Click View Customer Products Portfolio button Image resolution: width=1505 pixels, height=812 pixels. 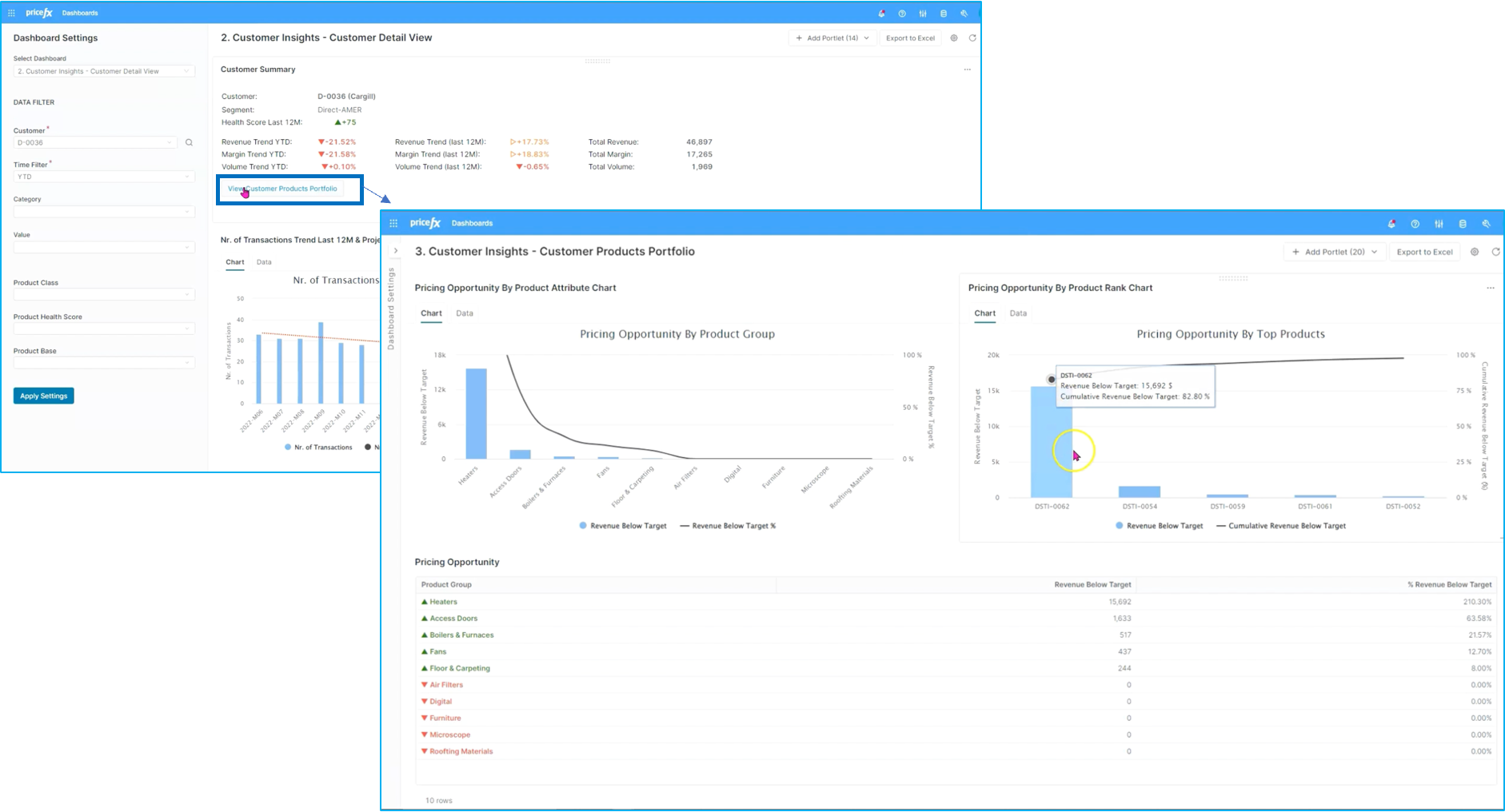click(282, 189)
